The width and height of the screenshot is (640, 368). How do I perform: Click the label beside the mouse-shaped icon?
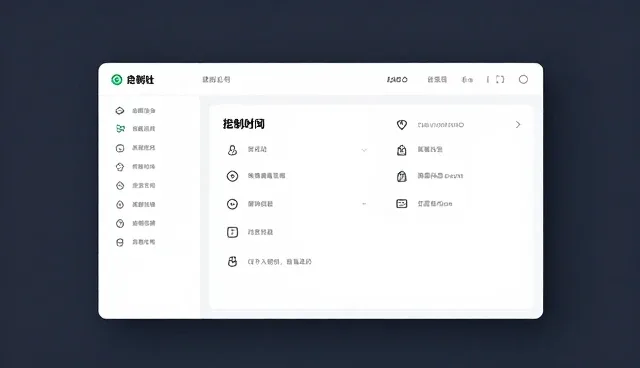(x=280, y=262)
